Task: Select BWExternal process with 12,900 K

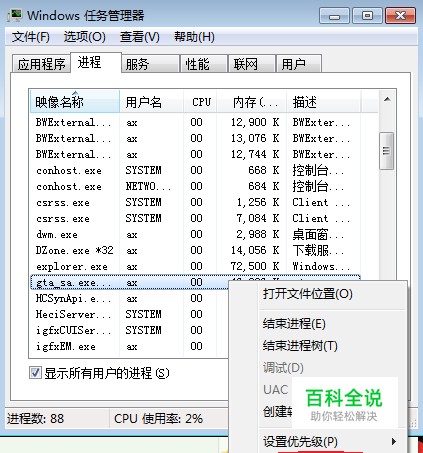Action: 195,122
